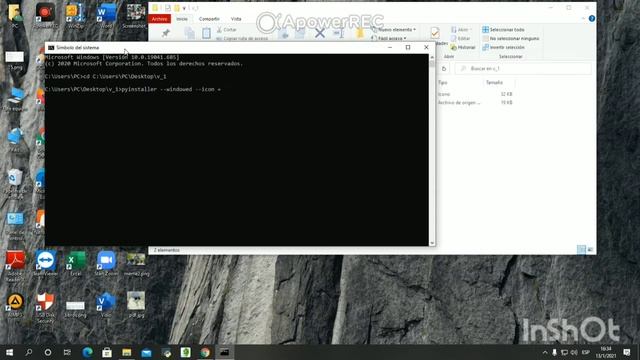Open the Visio desktop shortcut
Viewport: 640px width, 360px height.
click(106, 305)
